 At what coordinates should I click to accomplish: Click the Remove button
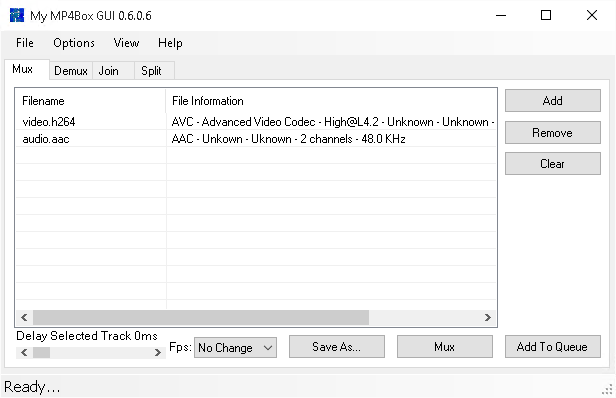coord(553,132)
